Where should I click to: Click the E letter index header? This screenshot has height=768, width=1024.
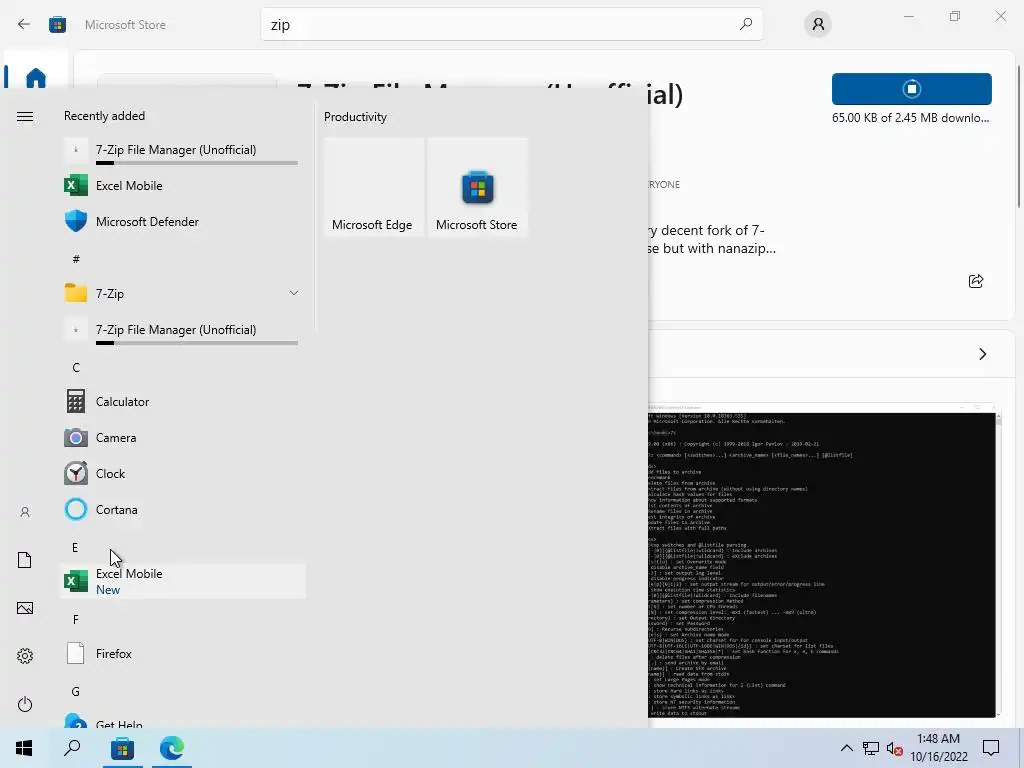click(75, 547)
